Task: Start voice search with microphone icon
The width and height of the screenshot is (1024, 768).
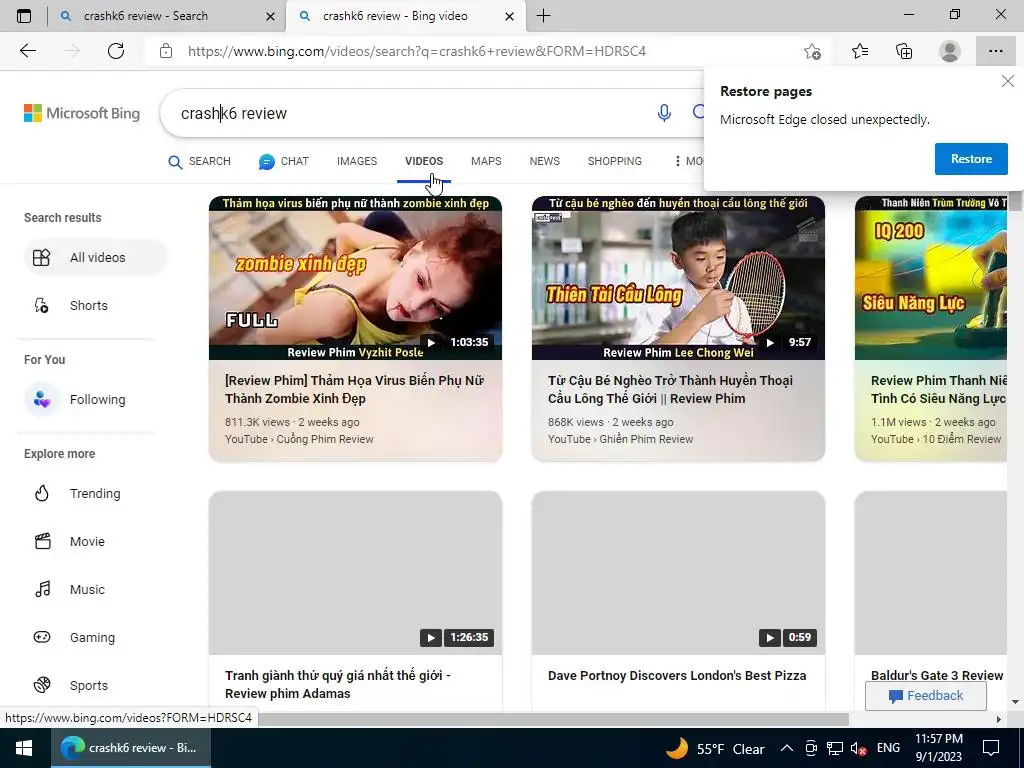Action: [x=664, y=113]
